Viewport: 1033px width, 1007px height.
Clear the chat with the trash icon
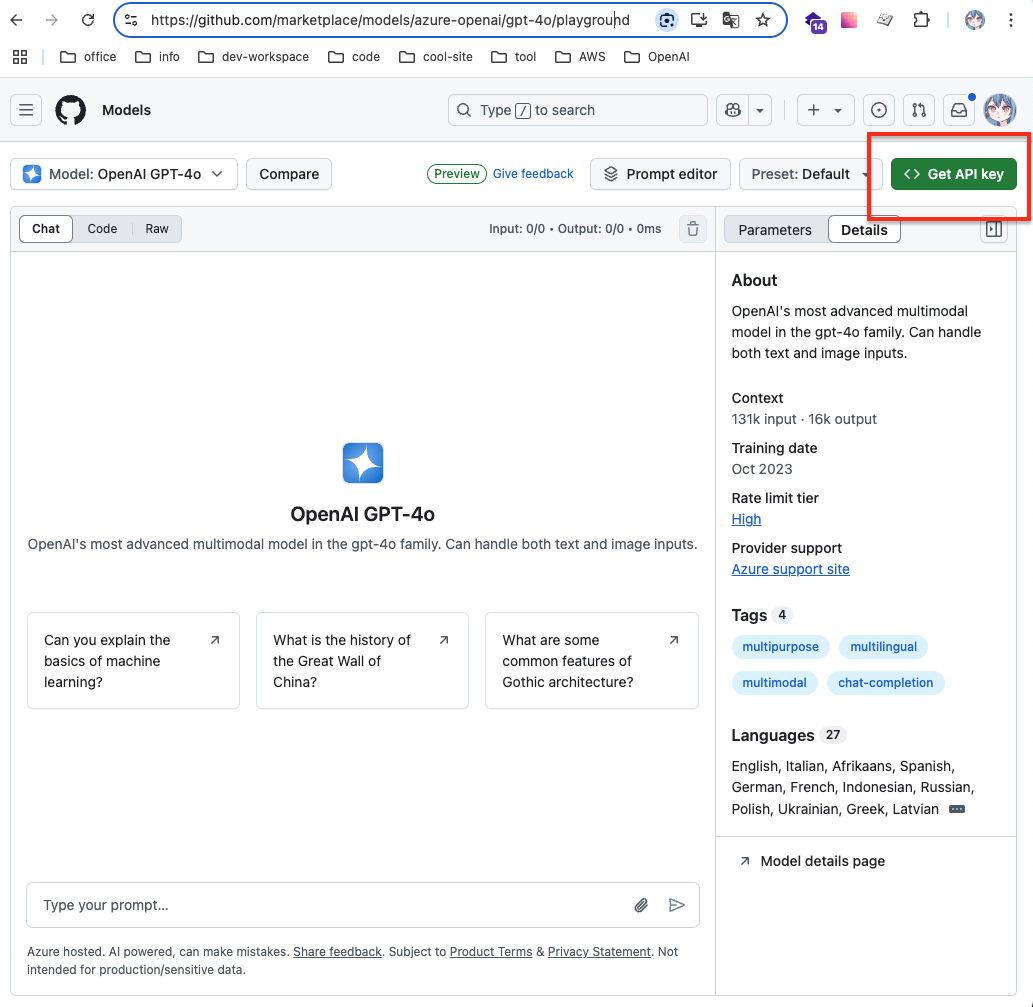pos(693,229)
